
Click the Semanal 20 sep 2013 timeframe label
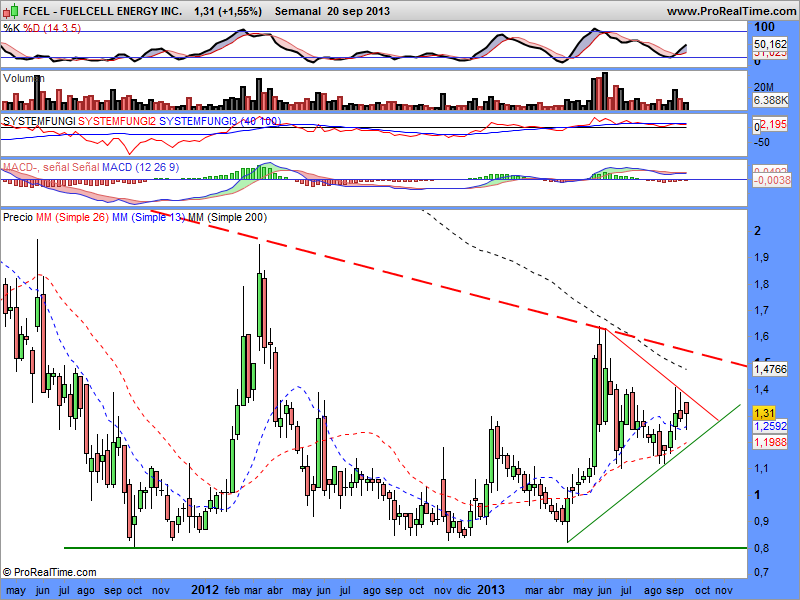coord(332,11)
